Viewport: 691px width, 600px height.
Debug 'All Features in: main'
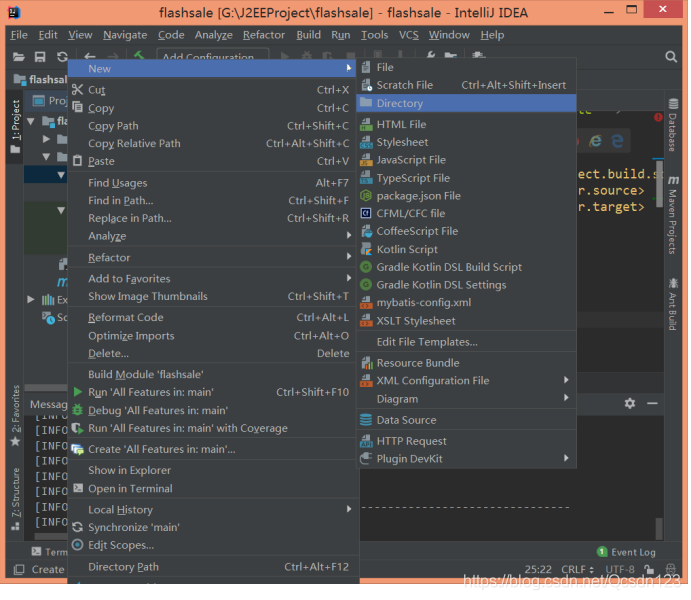(212, 410)
